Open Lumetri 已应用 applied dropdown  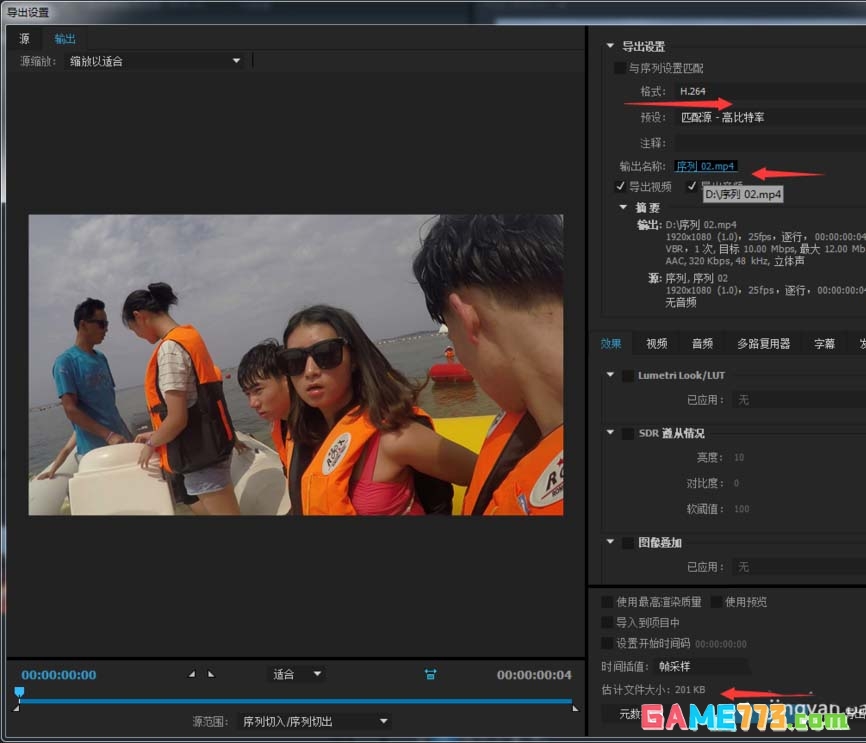[x=799, y=399]
